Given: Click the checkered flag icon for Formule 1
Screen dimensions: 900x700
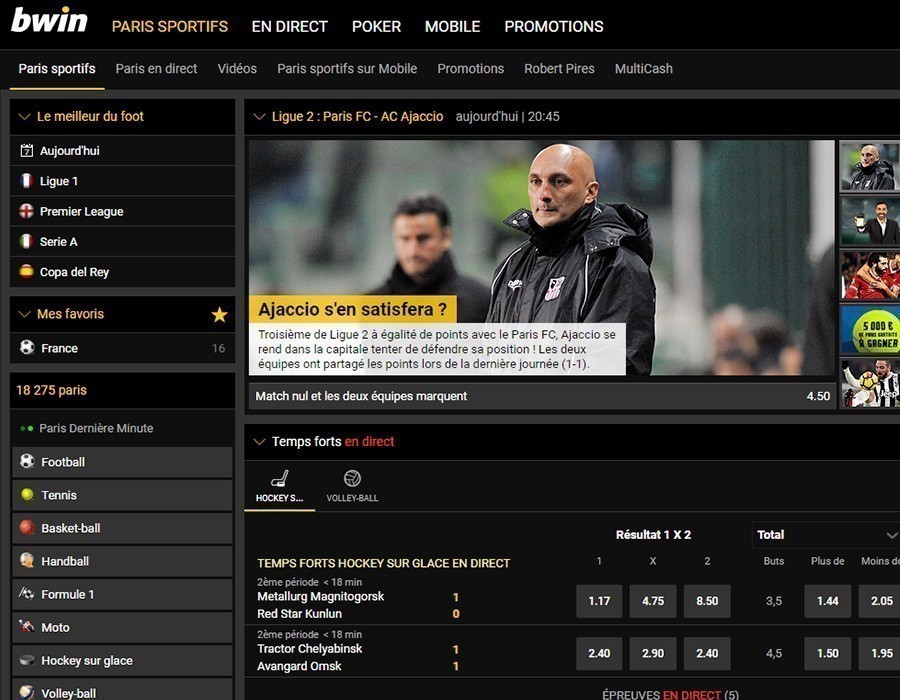Looking at the screenshot, I should (x=27, y=593).
